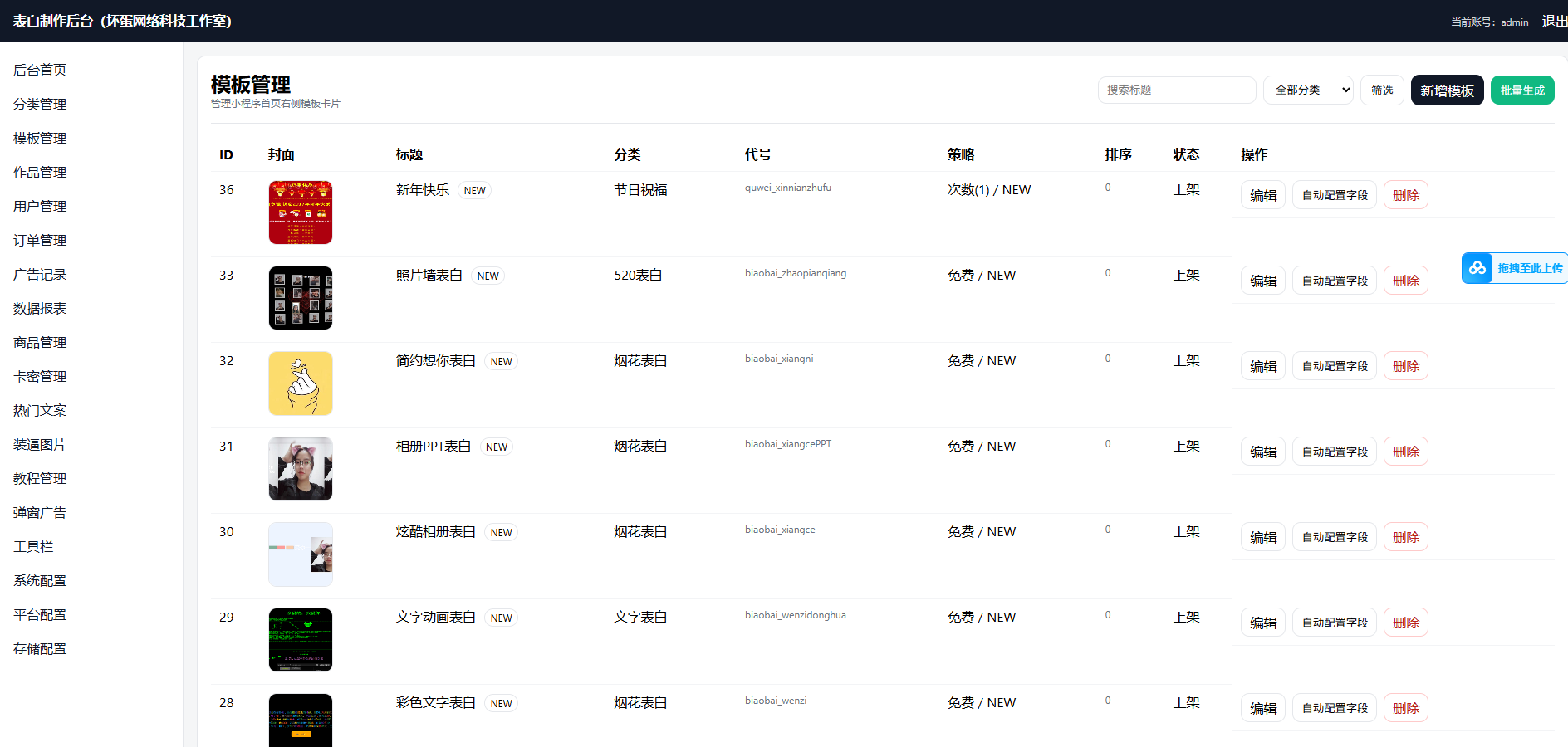The width and height of the screenshot is (1568, 747).
Task: Click the green 批量生成 button
Action: pos(1521,90)
